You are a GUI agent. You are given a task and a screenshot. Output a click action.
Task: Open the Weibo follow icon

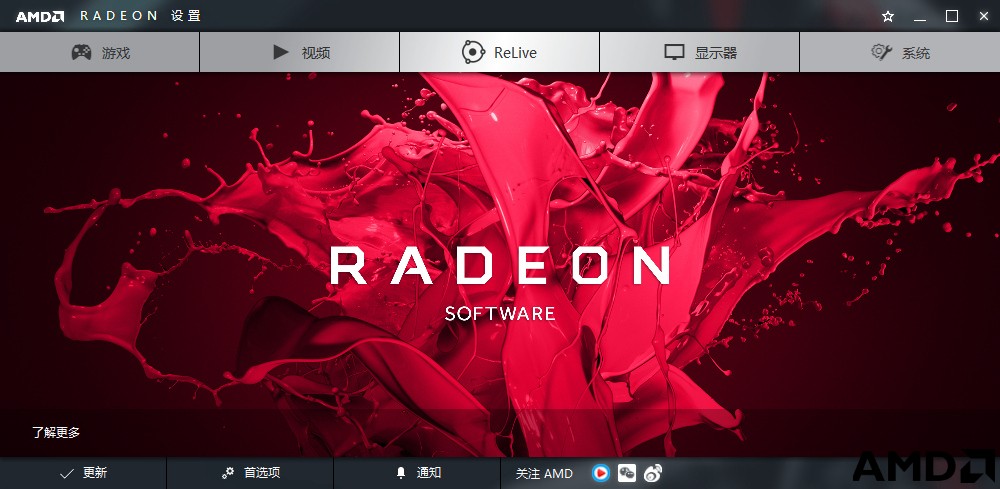(652, 473)
